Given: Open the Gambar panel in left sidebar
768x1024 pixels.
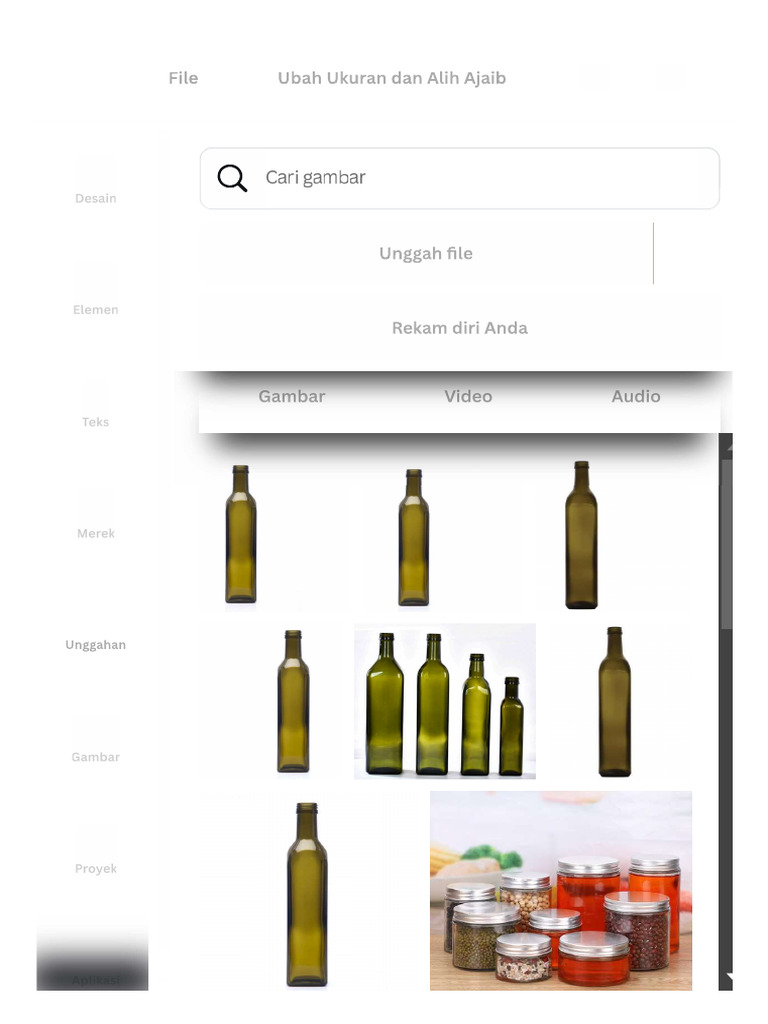Looking at the screenshot, I should [x=95, y=740].
